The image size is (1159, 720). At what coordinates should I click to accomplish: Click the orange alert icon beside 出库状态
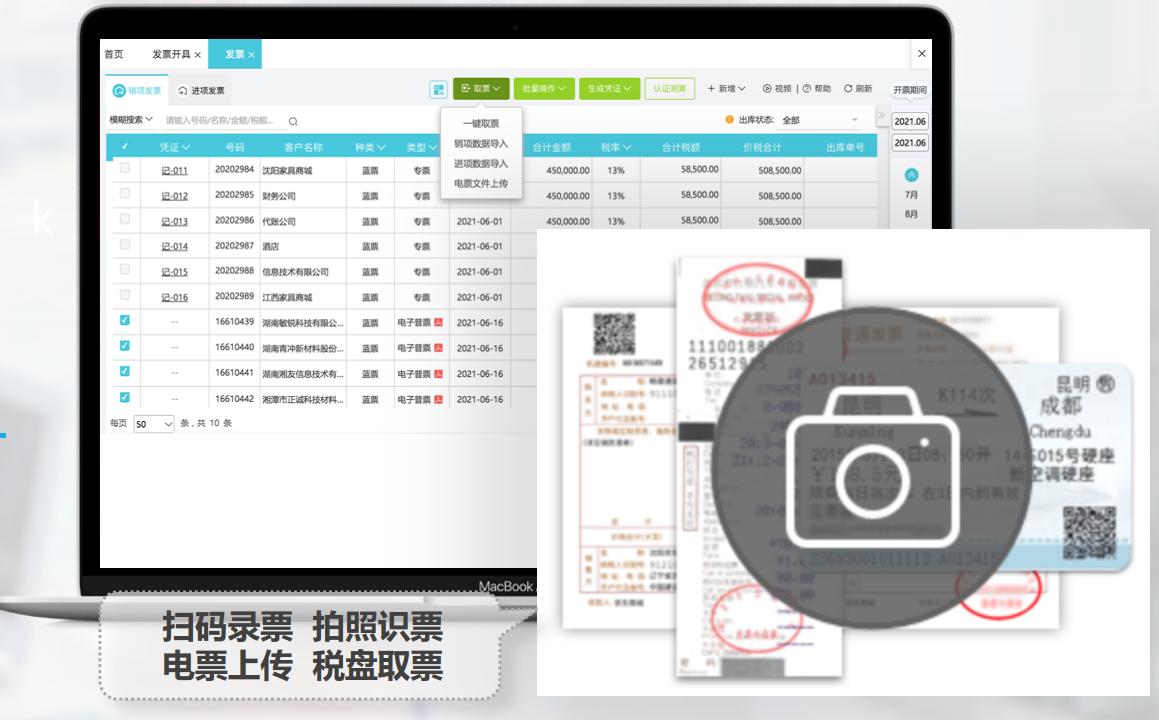(729, 120)
